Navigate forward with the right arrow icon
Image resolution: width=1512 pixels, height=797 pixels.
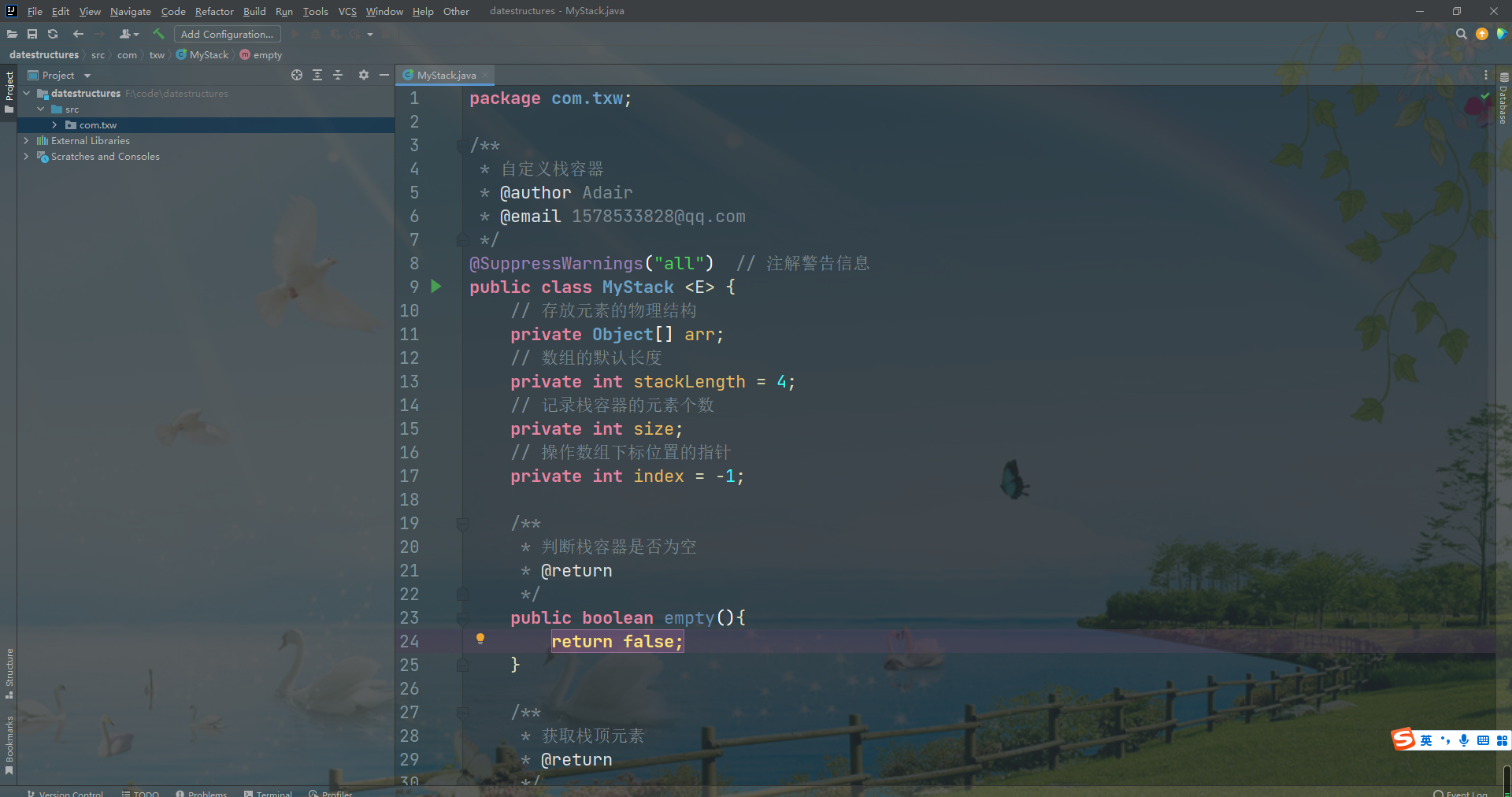pos(99,34)
